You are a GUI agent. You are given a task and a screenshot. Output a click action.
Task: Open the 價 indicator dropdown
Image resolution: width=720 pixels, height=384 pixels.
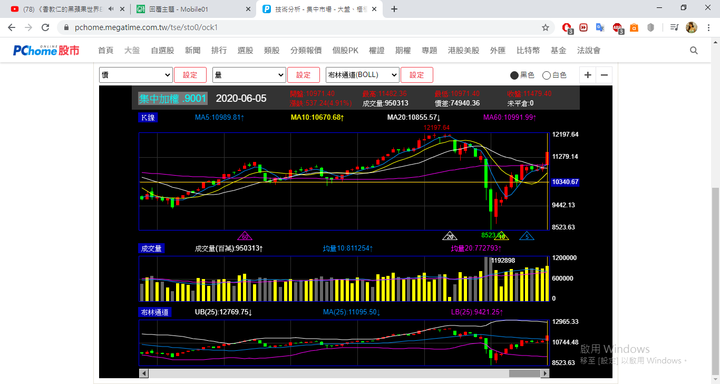click(x=136, y=75)
